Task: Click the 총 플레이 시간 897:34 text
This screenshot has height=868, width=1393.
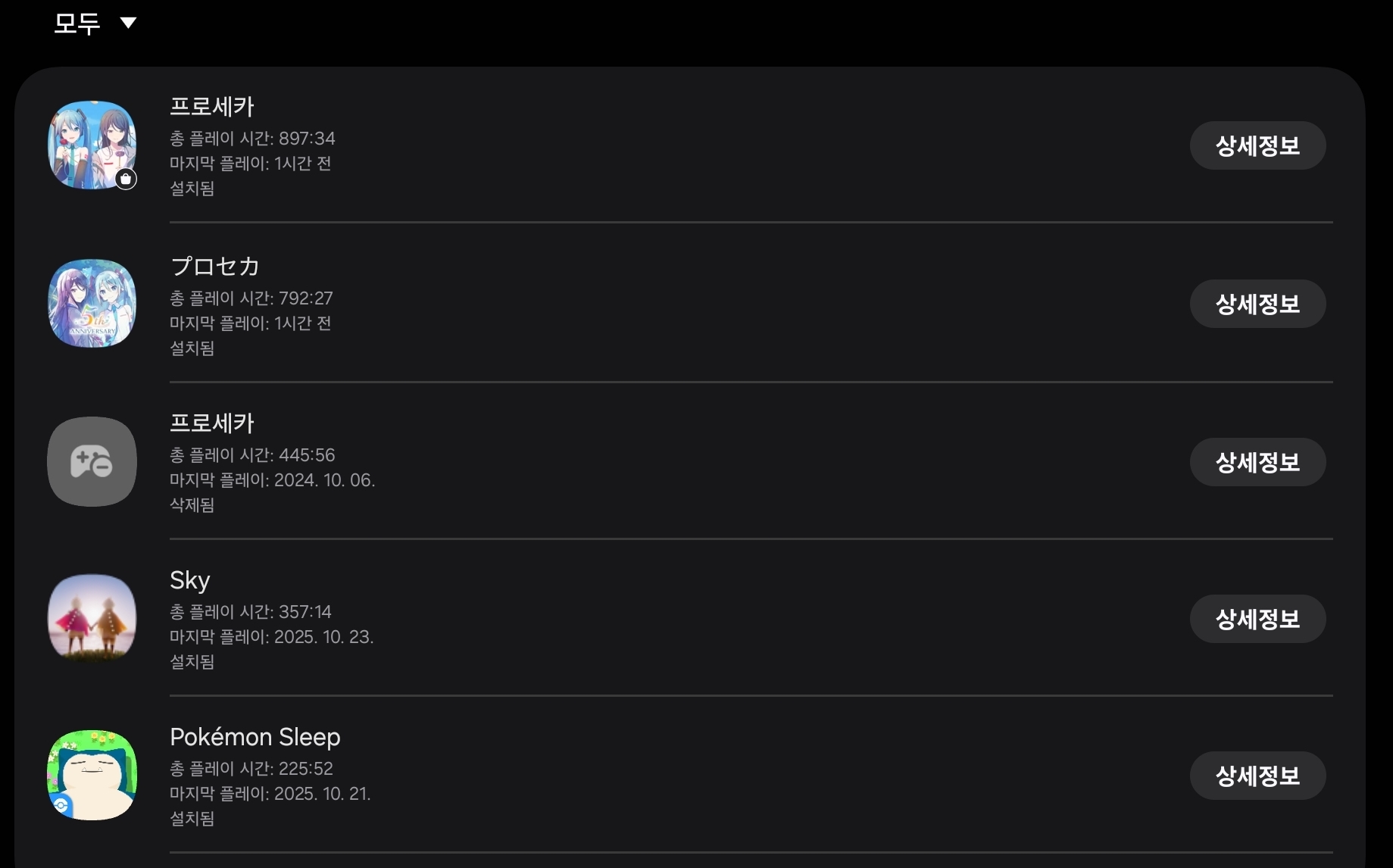Action: coord(252,139)
